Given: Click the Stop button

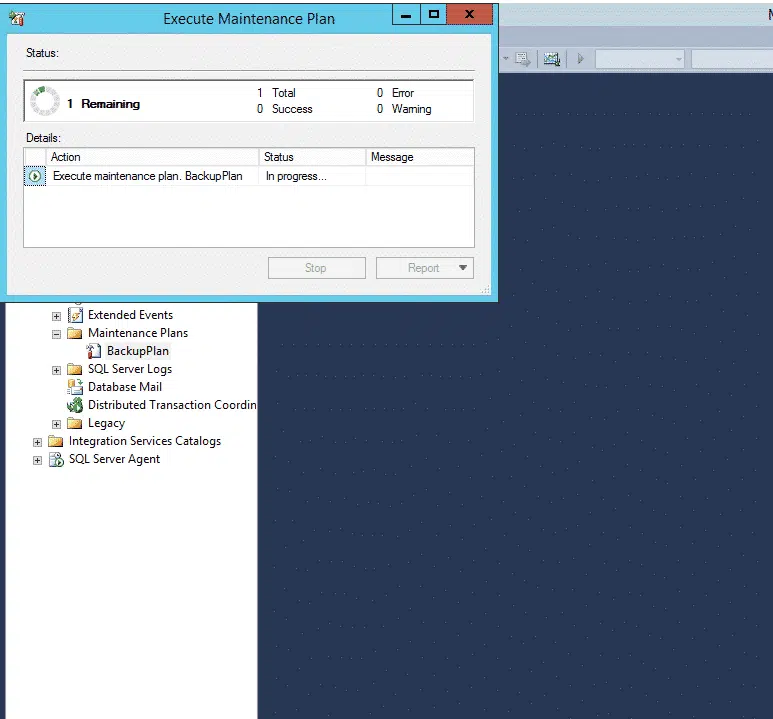Looking at the screenshot, I should click(x=316, y=268).
